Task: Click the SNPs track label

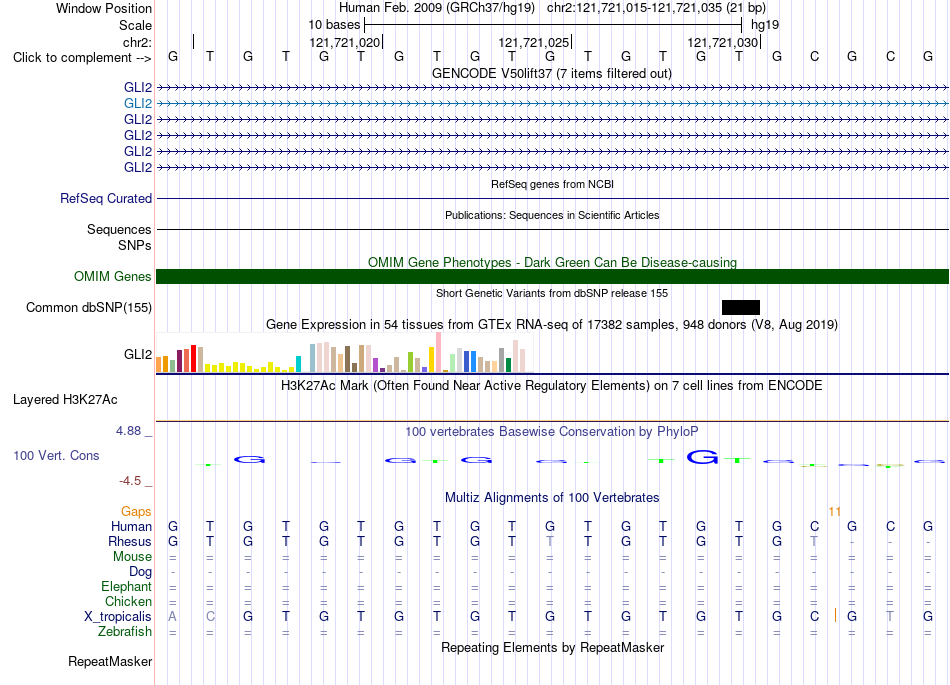Action: coord(135,245)
